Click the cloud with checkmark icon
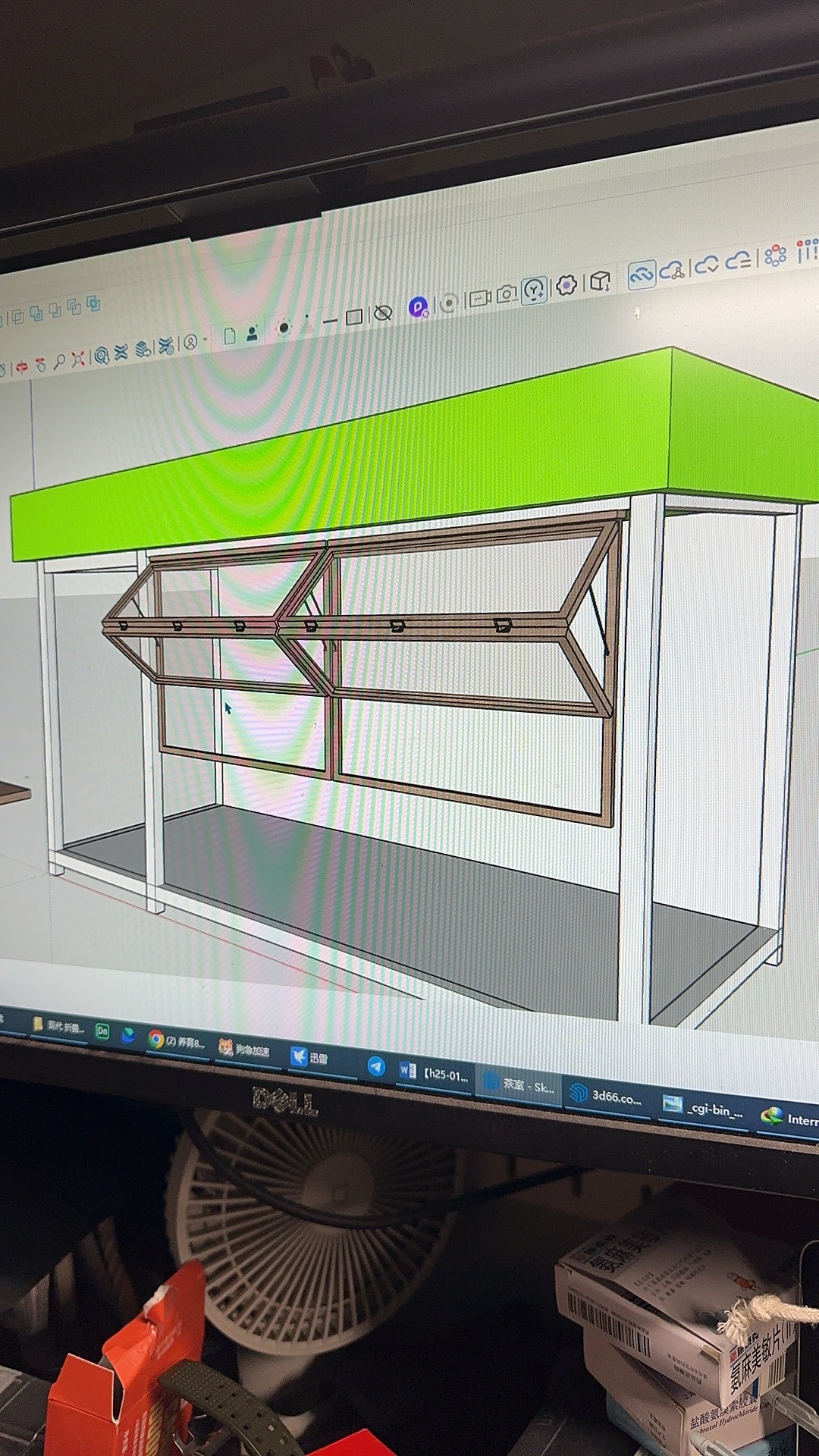The height and width of the screenshot is (1456, 819). (x=707, y=265)
